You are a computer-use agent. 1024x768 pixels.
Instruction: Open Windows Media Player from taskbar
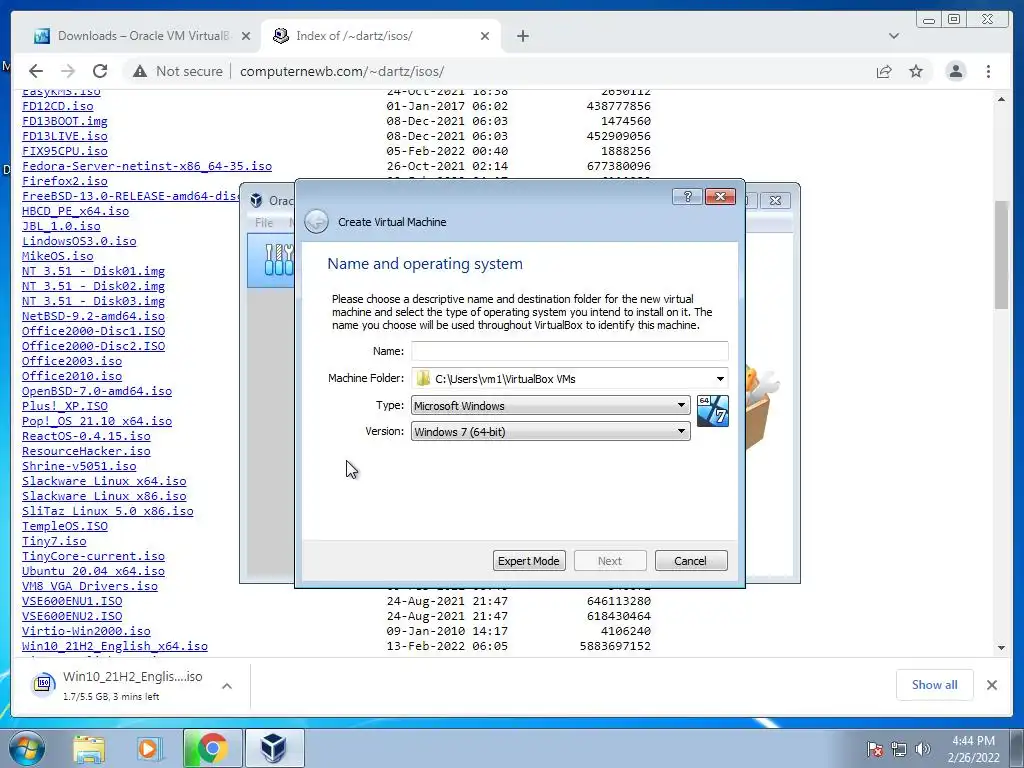(149, 748)
